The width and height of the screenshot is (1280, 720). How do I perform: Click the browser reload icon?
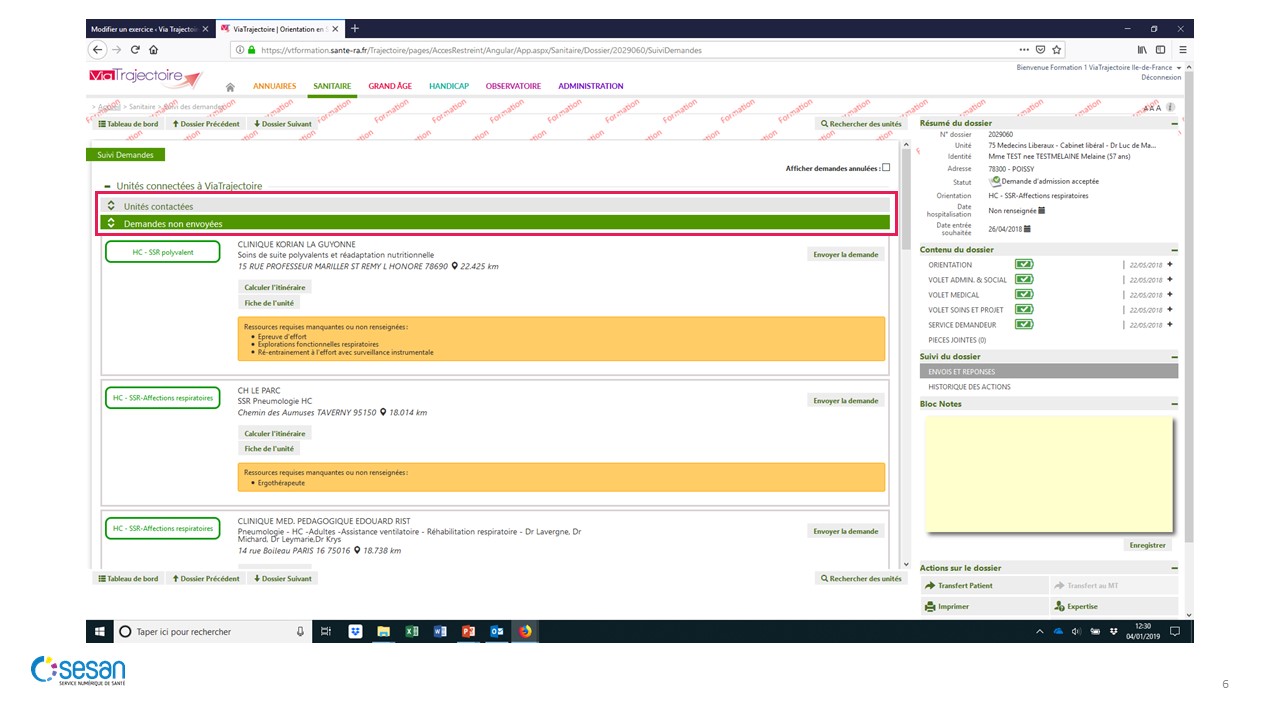tap(134, 50)
